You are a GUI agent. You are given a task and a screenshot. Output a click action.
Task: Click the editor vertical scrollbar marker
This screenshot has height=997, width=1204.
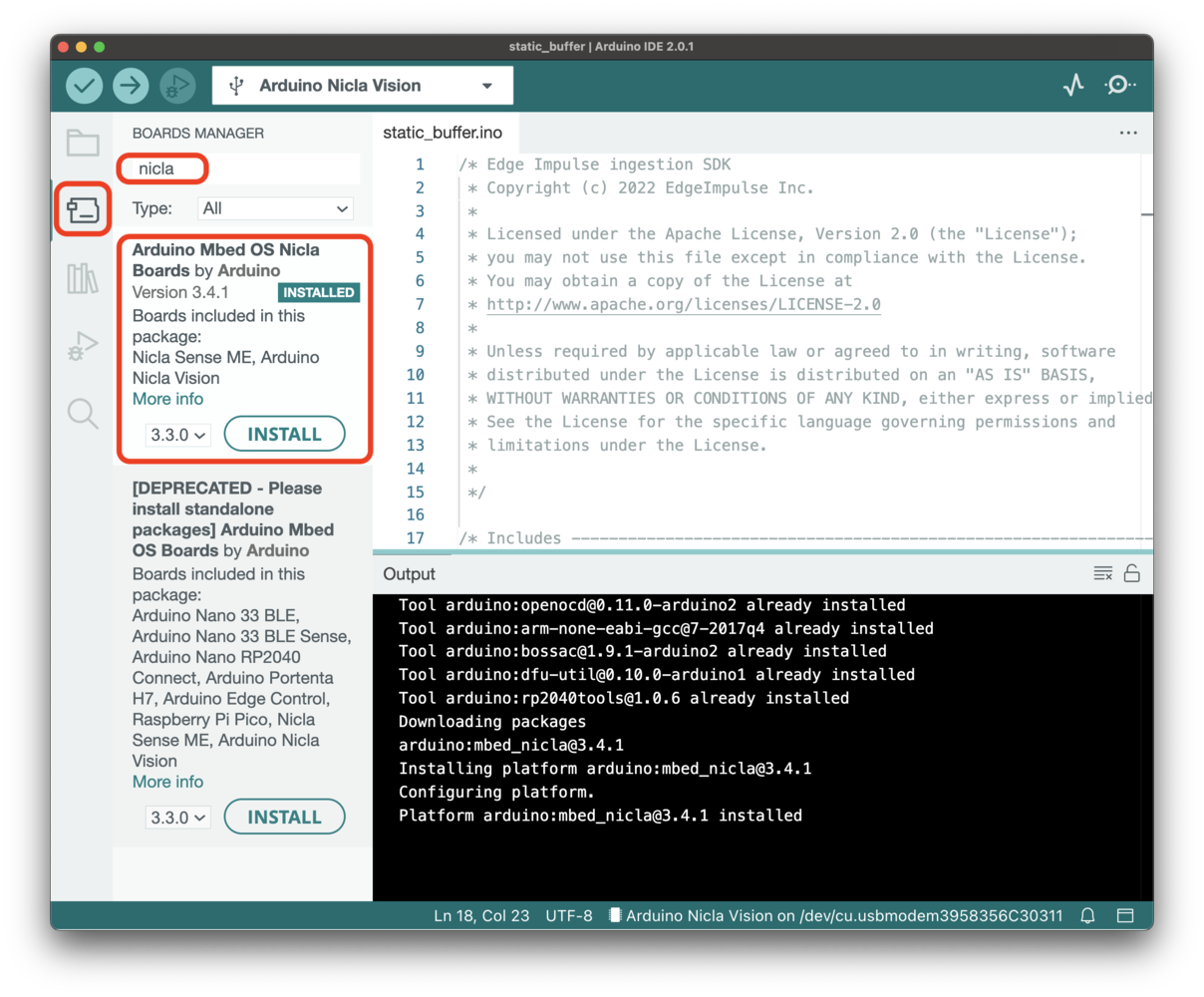[x=1147, y=214]
